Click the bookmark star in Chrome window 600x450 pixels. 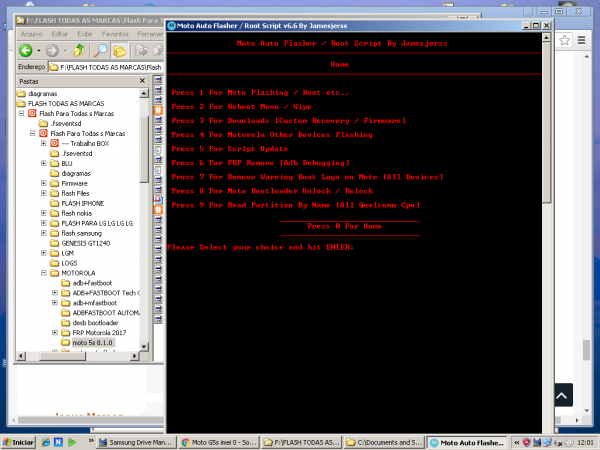(x=564, y=40)
